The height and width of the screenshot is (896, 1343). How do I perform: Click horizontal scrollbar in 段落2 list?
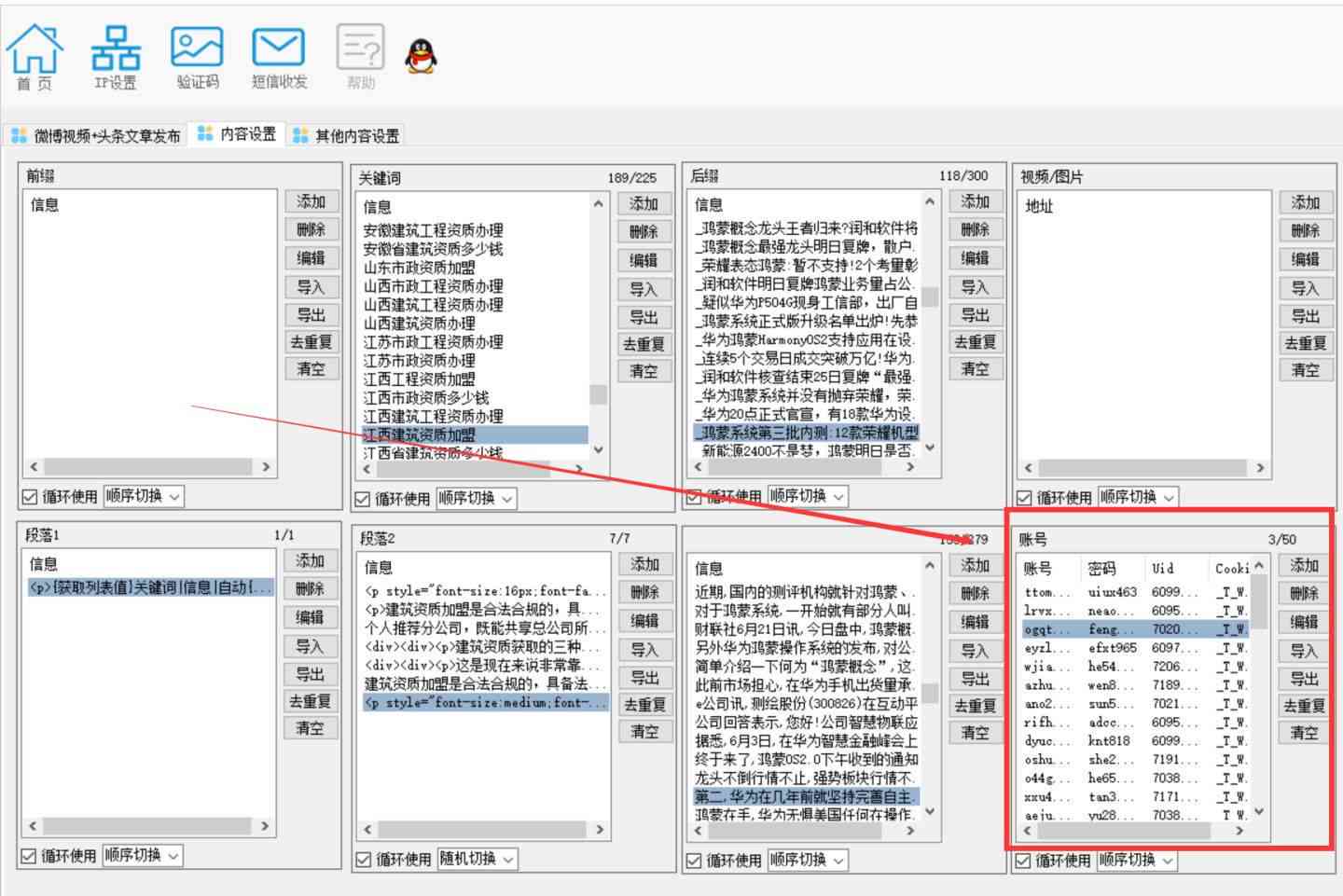coord(482,829)
